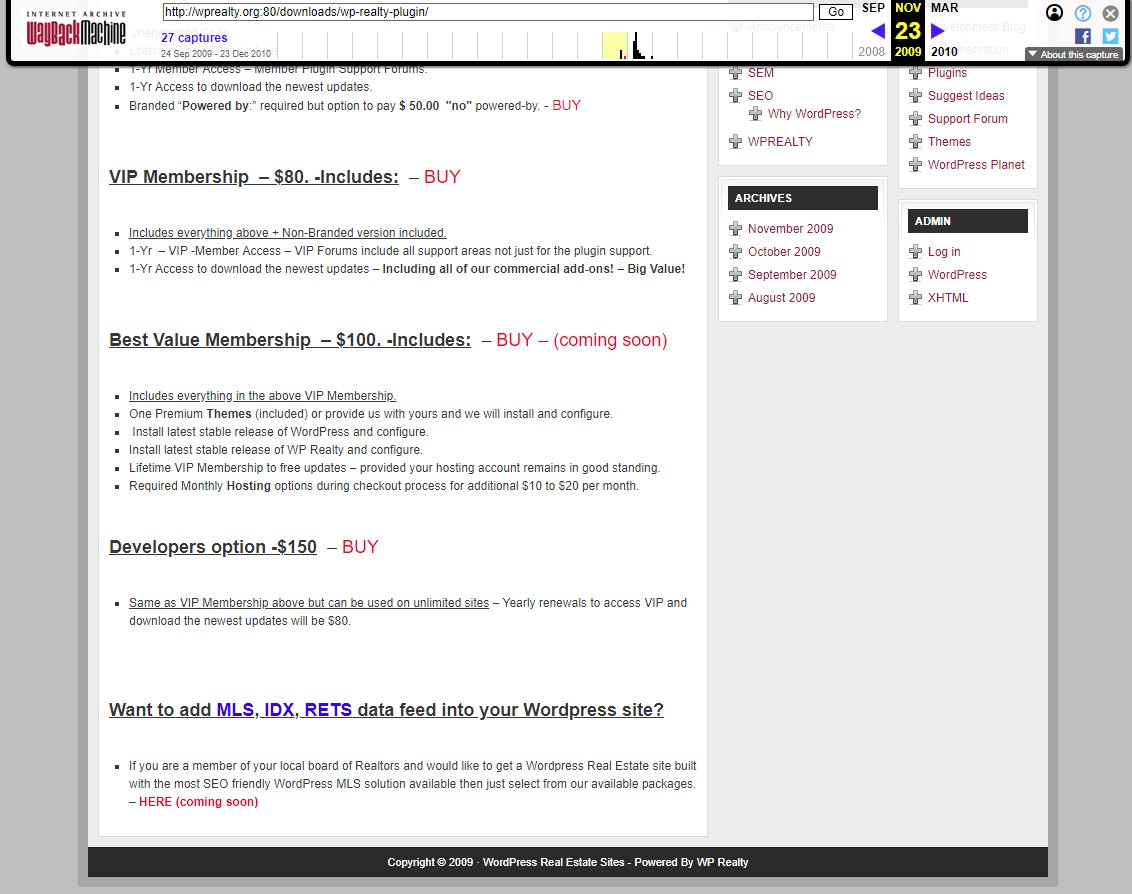Click plus icon beside Why WordPress?
The height and width of the screenshot is (894, 1132).
pyautogui.click(x=756, y=113)
